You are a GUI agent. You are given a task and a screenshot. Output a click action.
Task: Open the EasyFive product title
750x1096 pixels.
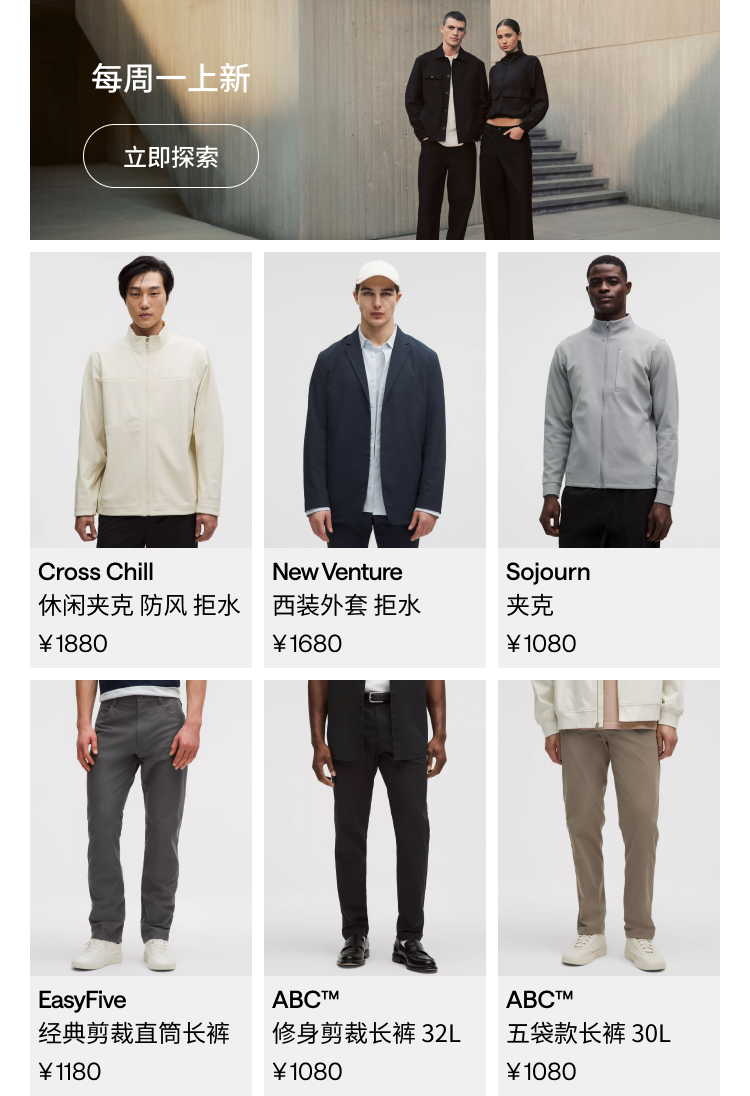82,1000
